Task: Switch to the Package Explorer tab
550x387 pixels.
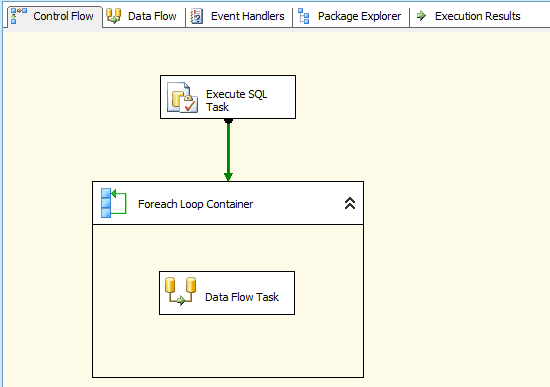Action: pos(351,16)
